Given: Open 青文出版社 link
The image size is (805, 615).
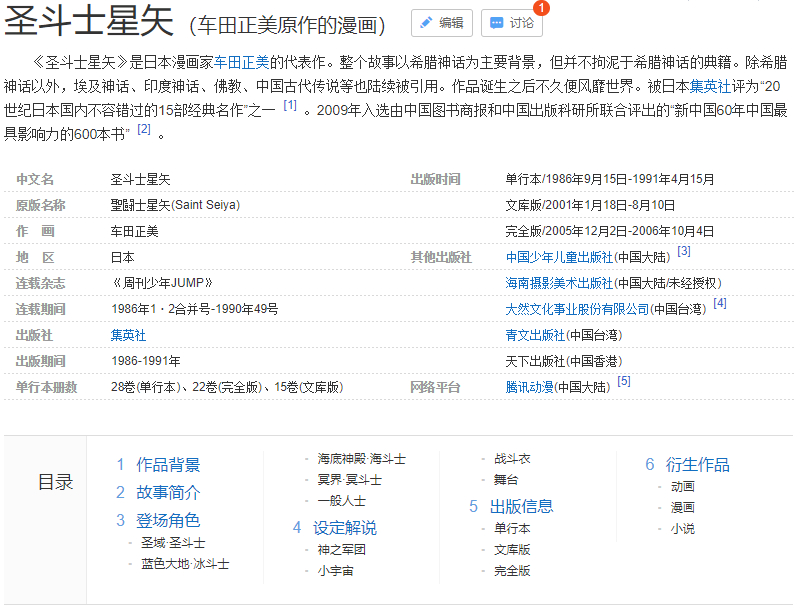Looking at the screenshot, I should click(x=535, y=335).
